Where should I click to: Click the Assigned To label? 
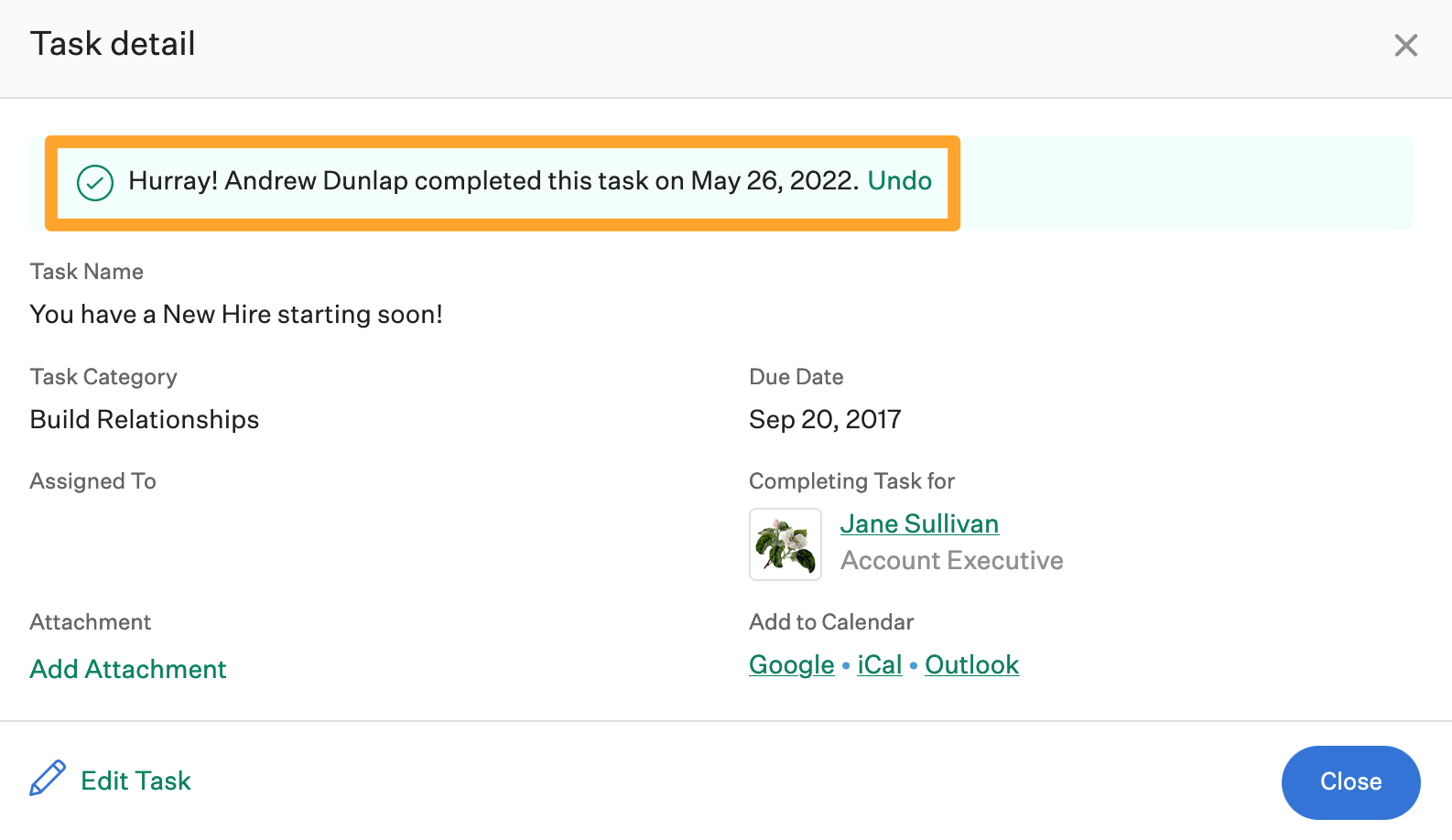tap(92, 481)
